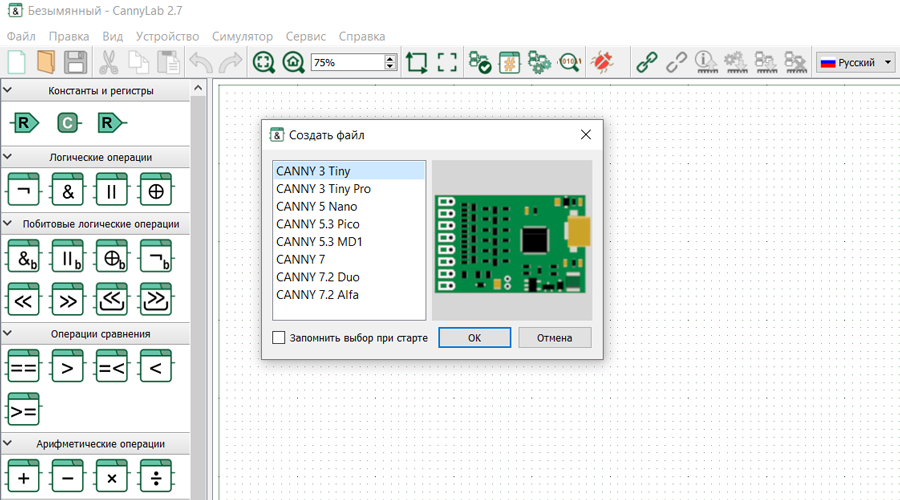Collapse the 'Логические операции' section
The image size is (900, 500).
8,156
